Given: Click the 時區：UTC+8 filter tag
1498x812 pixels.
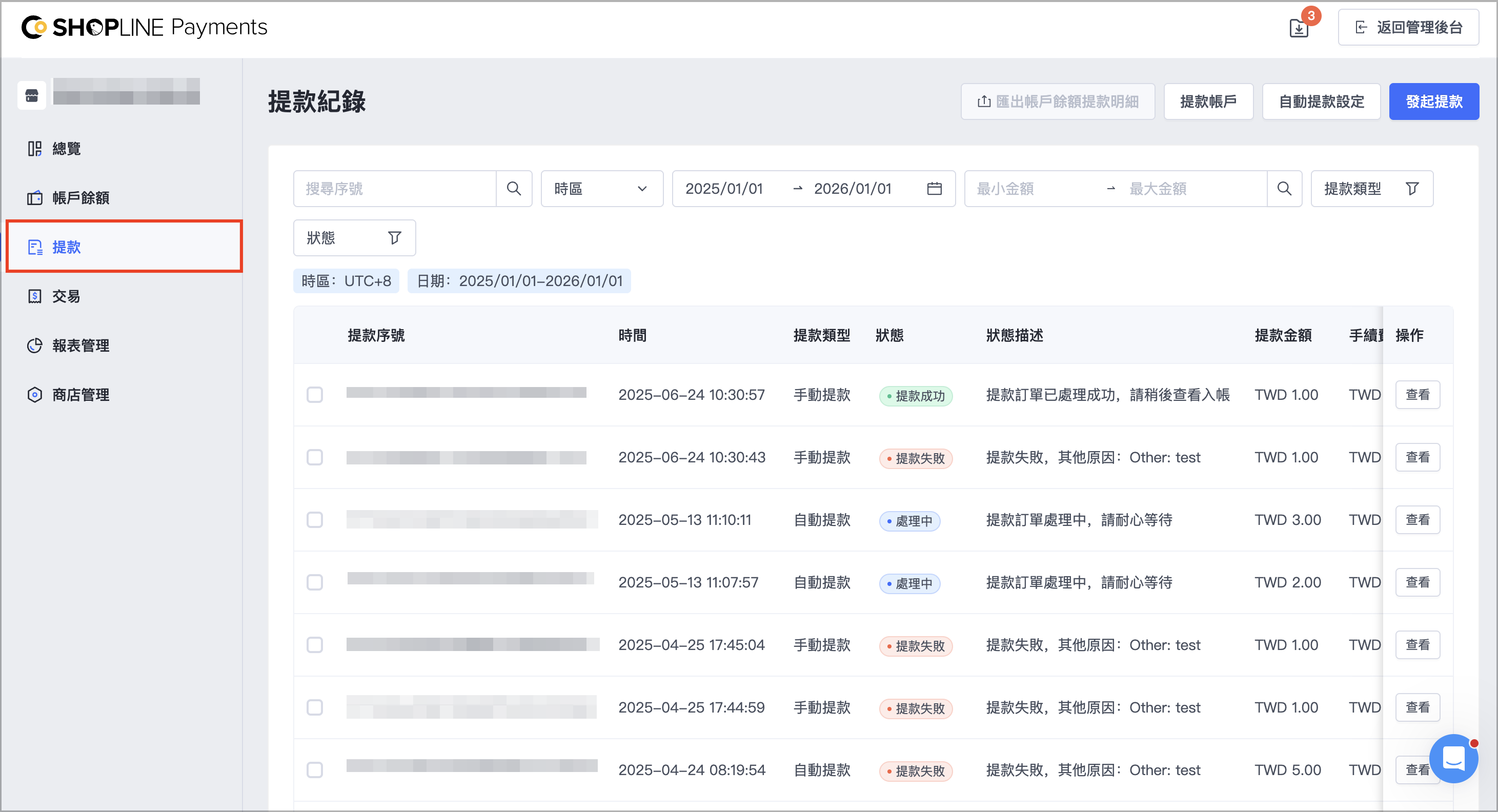Looking at the screenshot, I should pyautogui.click(x=346, y=281).
